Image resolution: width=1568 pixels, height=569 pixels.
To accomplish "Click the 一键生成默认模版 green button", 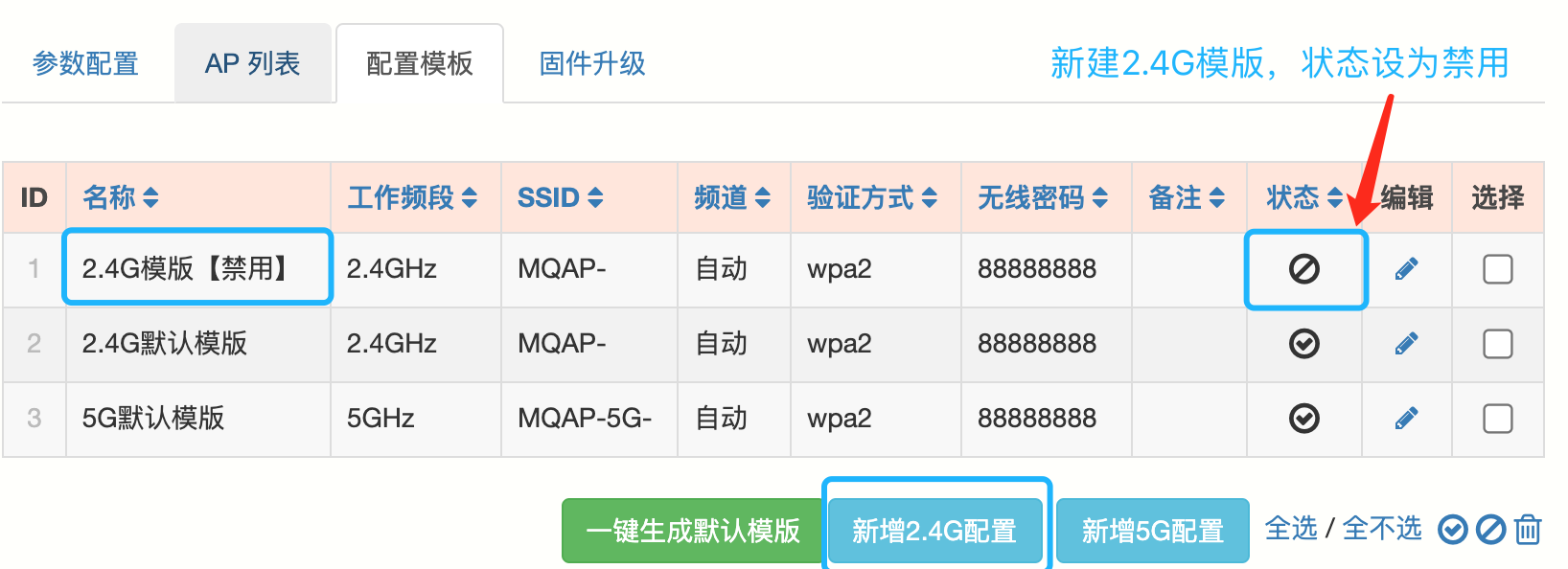I will pos(692,531).
